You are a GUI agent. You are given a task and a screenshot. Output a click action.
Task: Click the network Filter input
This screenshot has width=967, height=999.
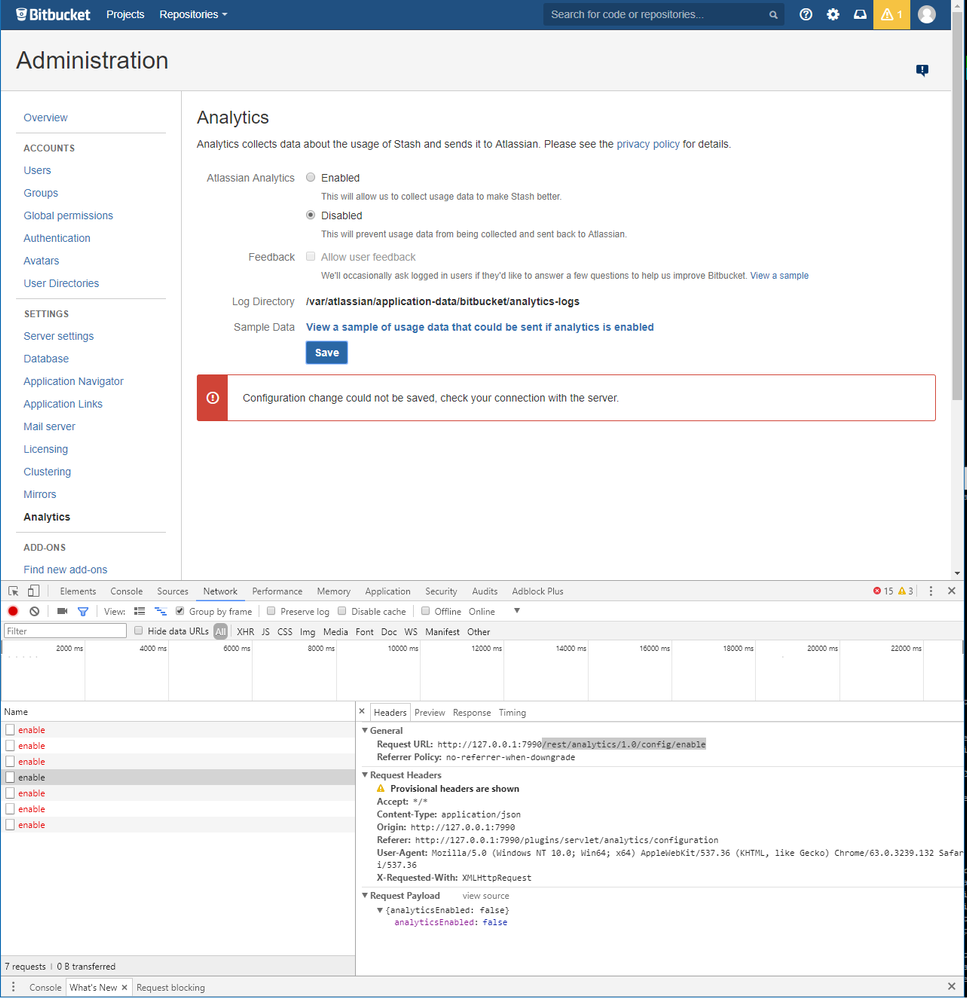click(65, 631)
